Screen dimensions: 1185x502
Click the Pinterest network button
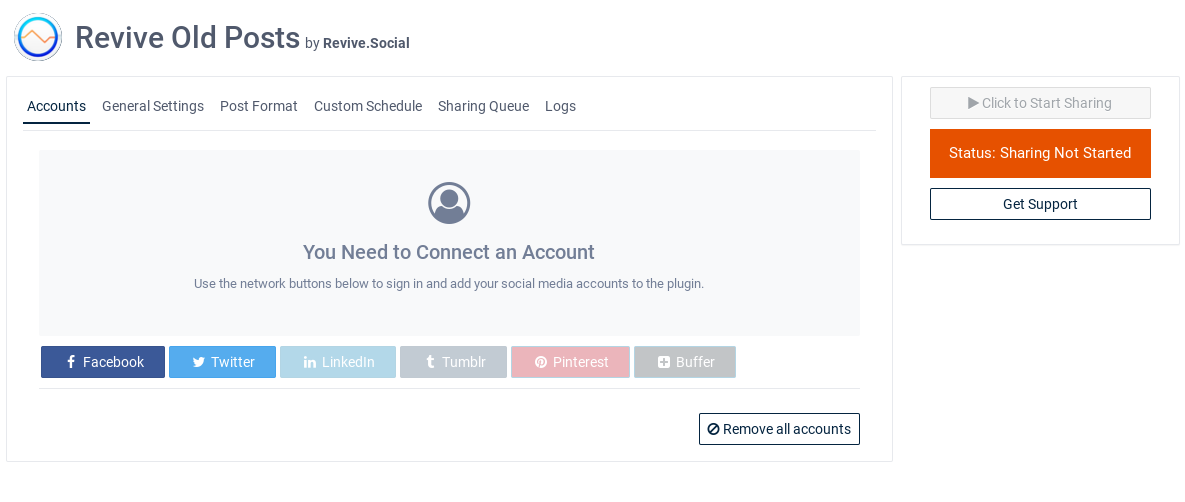coord(570,362)
